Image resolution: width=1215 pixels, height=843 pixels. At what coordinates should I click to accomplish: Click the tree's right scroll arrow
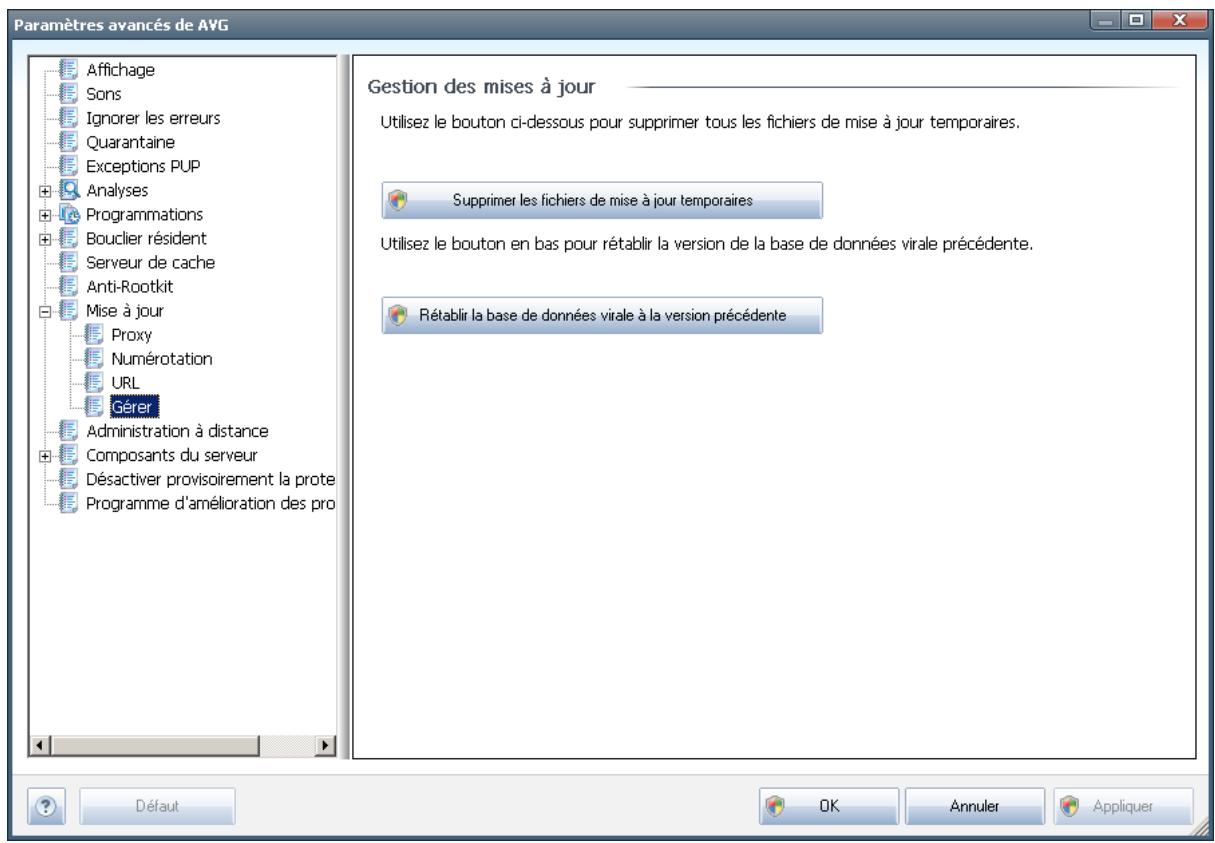pos(324,747)
